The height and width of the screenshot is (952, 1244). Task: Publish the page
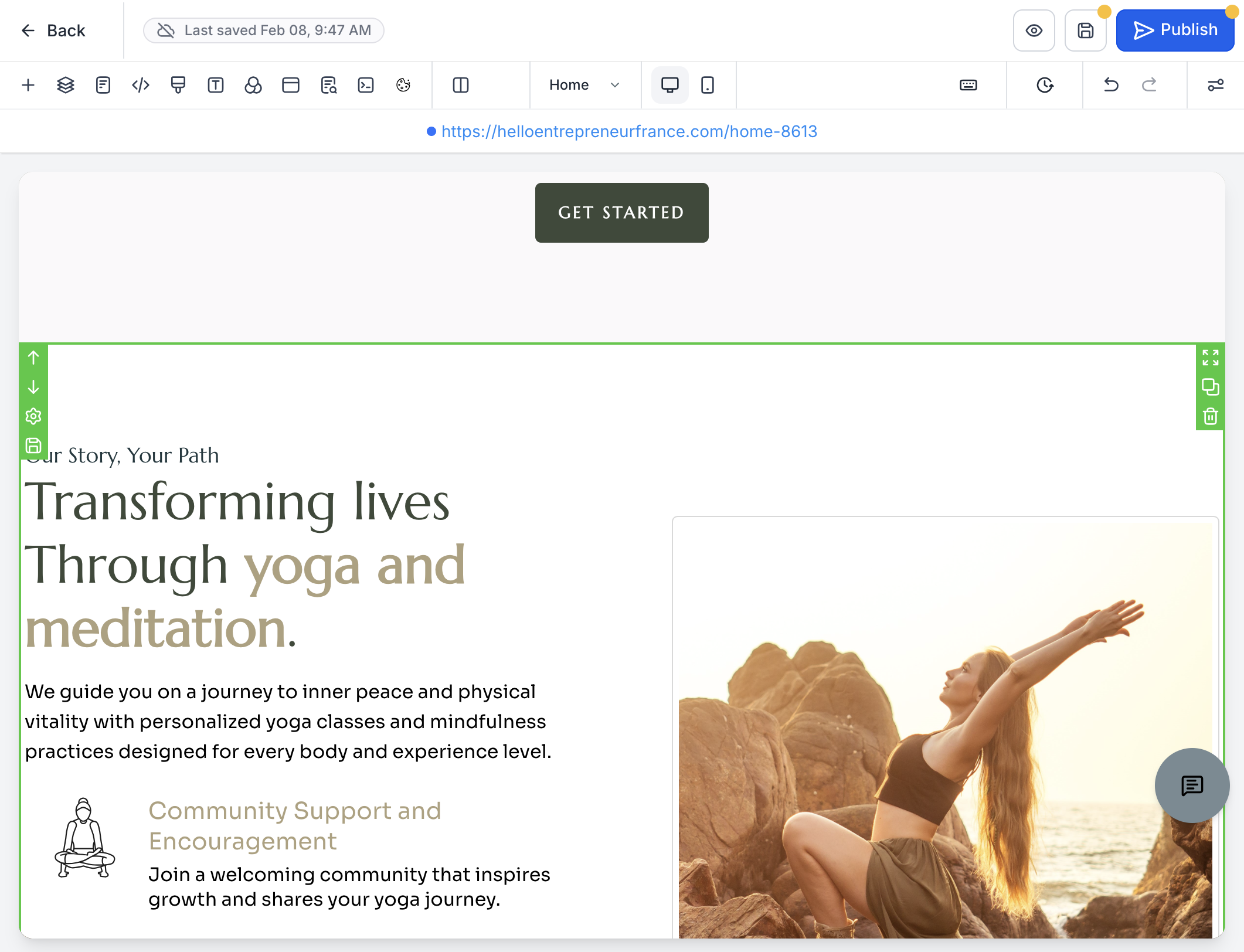pos(1175,30)
